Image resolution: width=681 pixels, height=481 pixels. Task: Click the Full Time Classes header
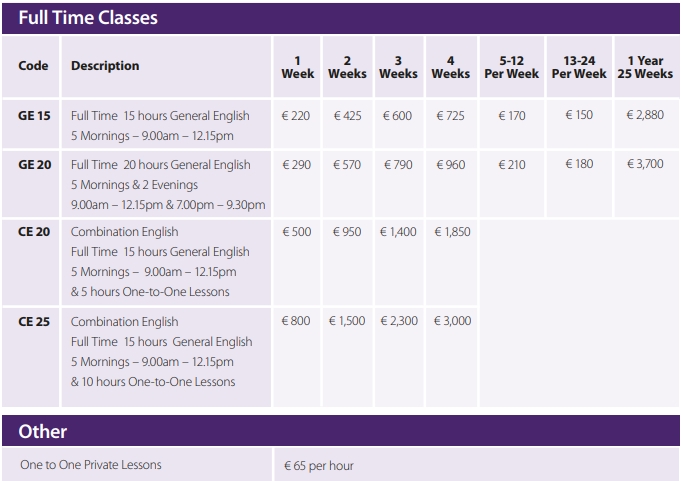point(88,18)
